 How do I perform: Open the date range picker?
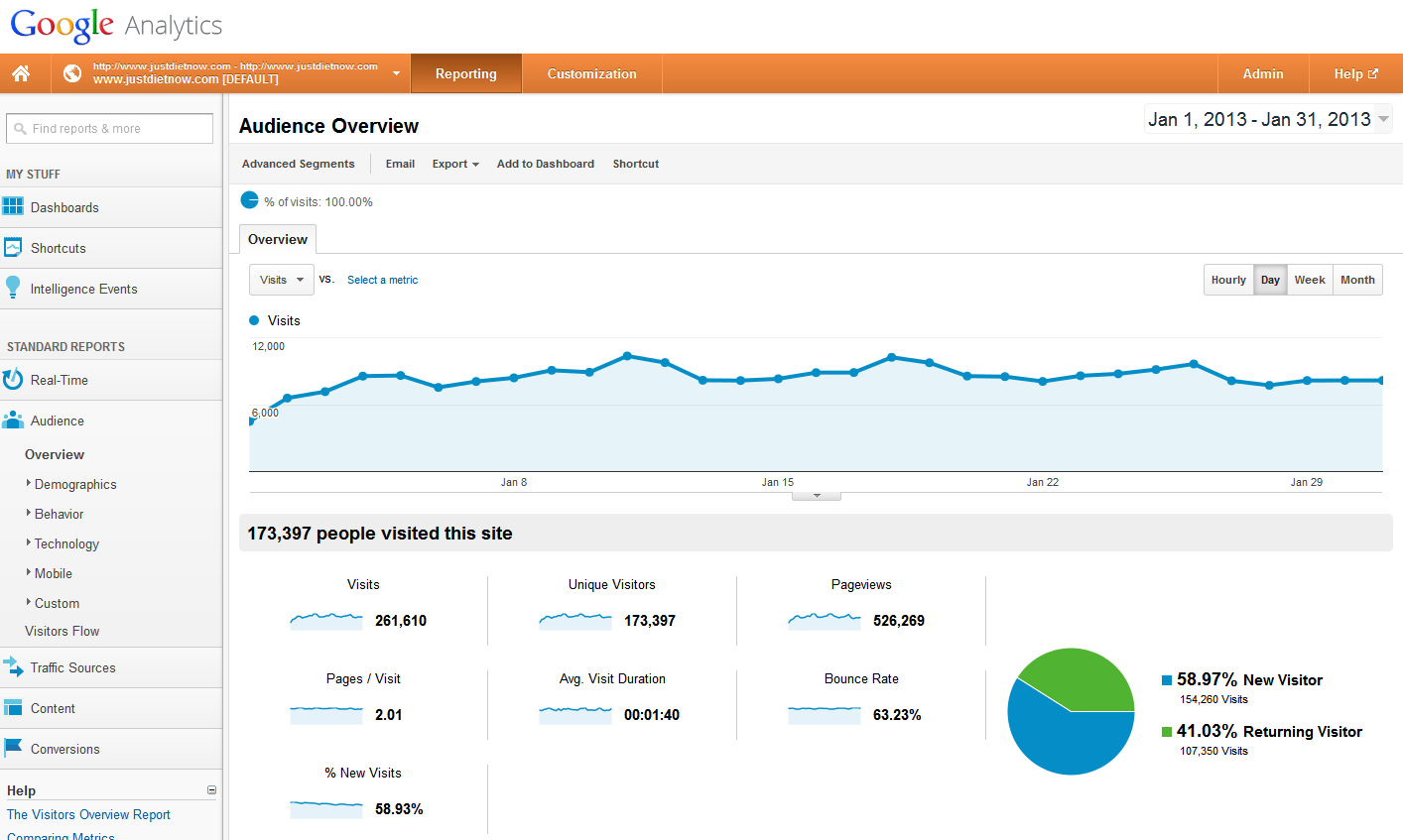[1268, 119]
